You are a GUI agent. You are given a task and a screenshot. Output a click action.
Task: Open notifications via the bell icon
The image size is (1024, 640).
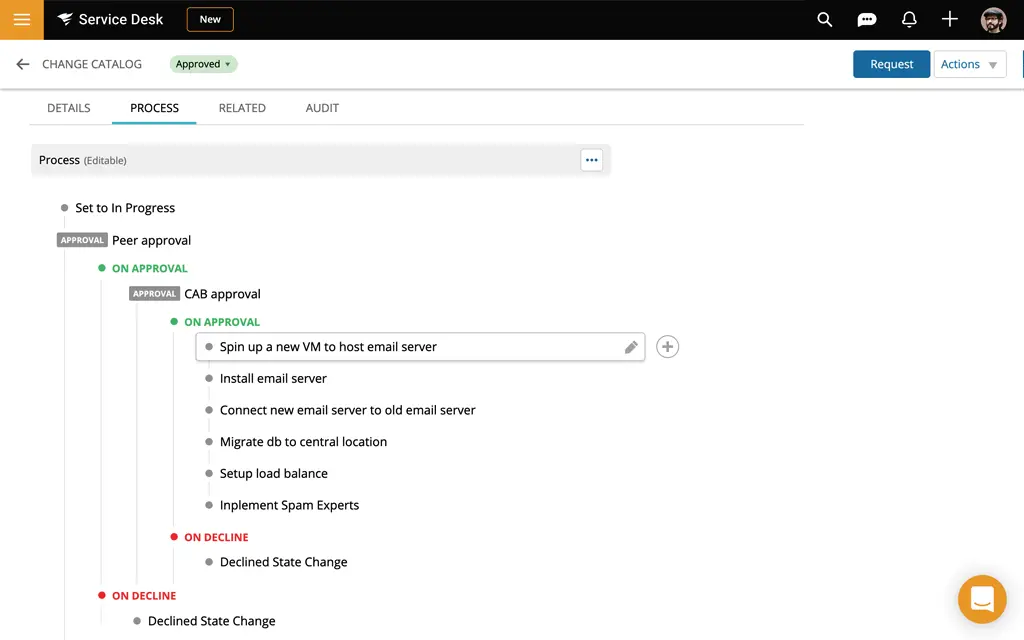point(908,19)
